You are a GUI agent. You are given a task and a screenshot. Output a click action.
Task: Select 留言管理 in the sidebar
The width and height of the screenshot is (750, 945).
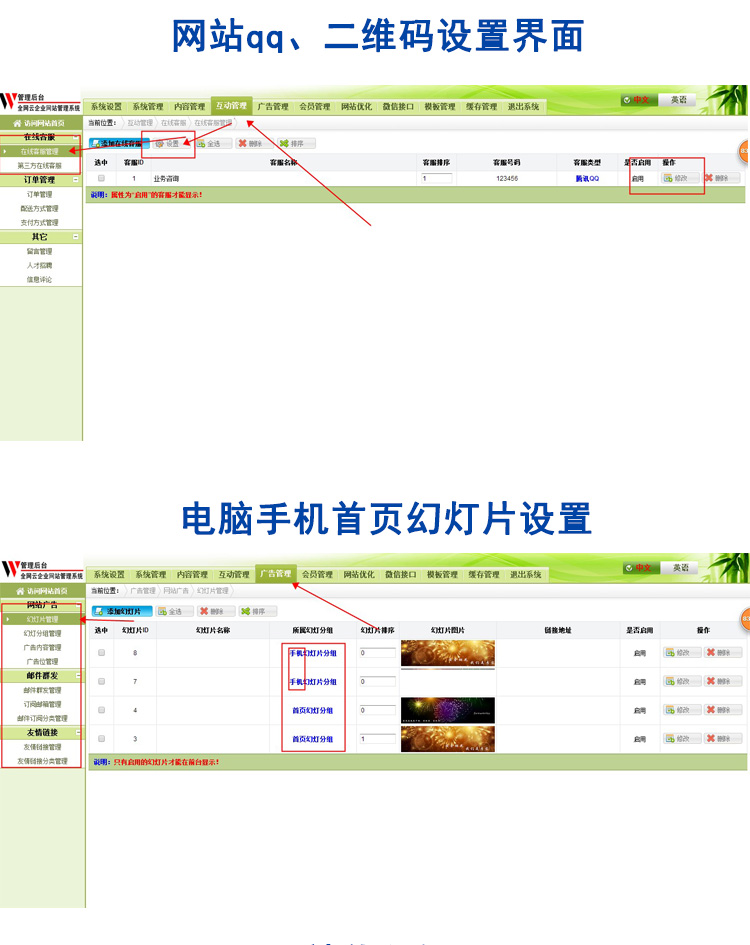(40, 251)
